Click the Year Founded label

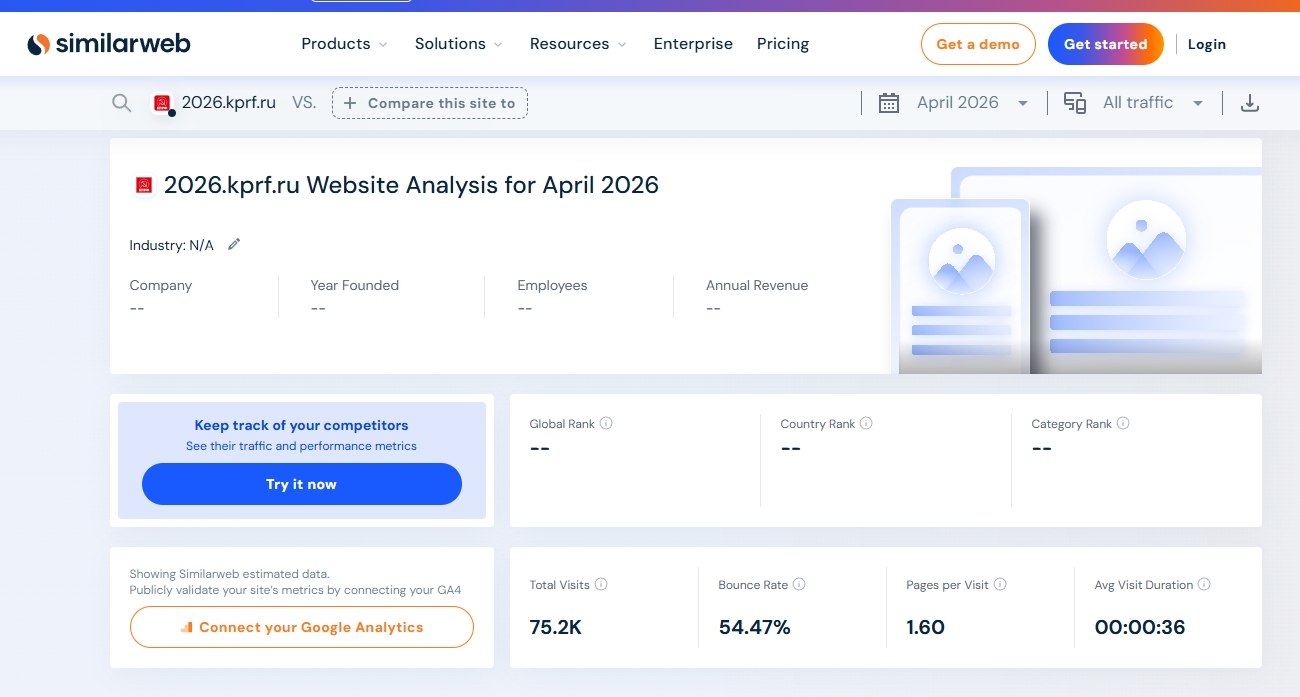355,285
